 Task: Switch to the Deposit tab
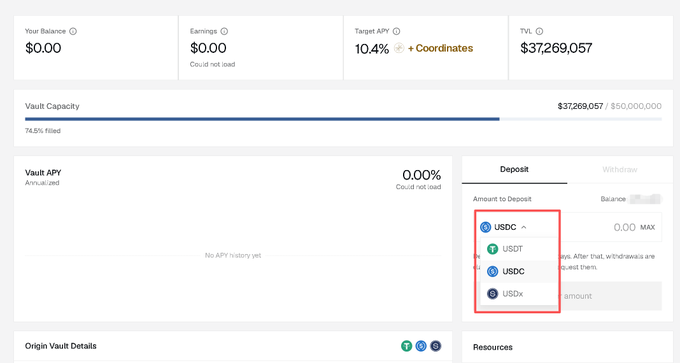[514, 170]
